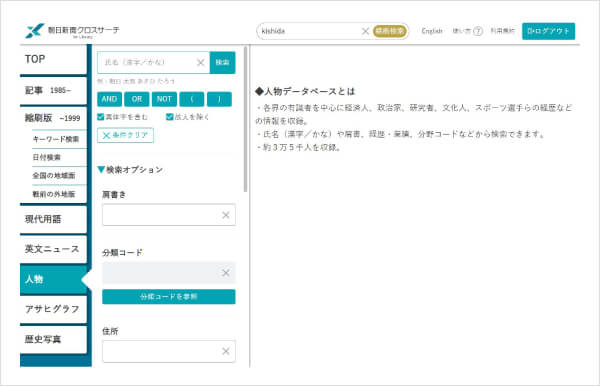Click the search panel vertical scrollbar
The image size is (600, 386).
pos(245,119)
